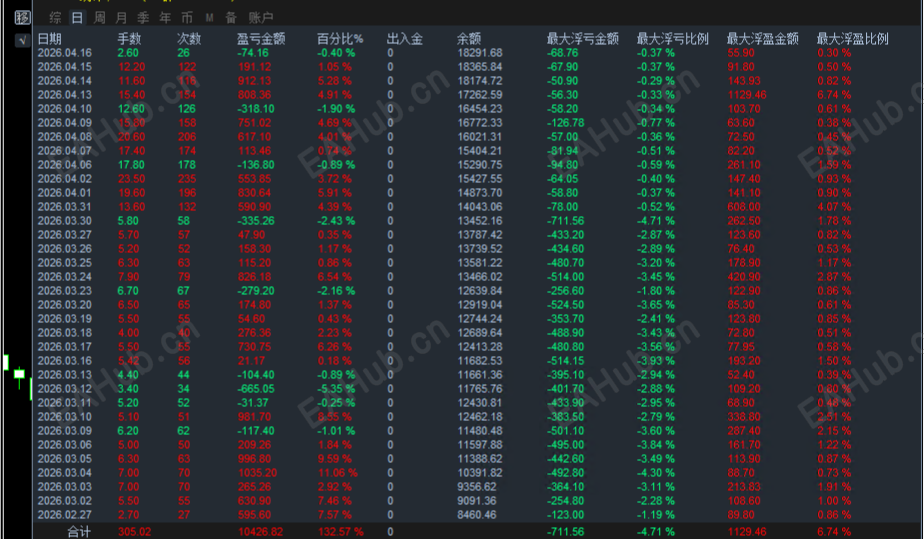924x539 pixels.
Task: Select the M tab
Action: click(x=209, y=18)
